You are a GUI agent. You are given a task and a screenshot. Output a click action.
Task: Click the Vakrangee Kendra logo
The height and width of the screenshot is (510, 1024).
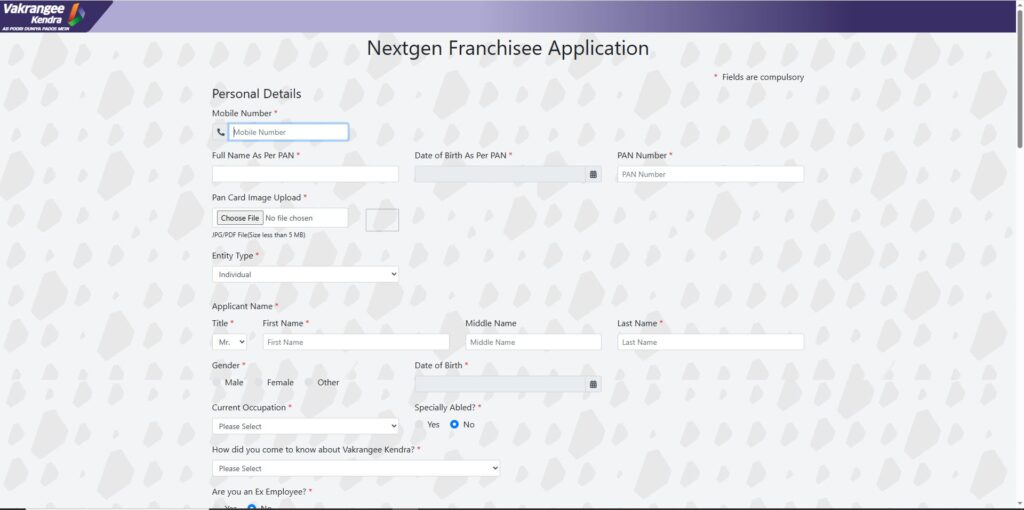pos(44,16)
